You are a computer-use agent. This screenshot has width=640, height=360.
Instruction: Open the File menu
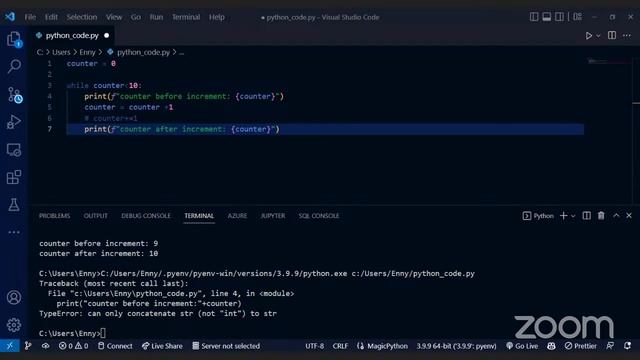[x=30, y=17]
